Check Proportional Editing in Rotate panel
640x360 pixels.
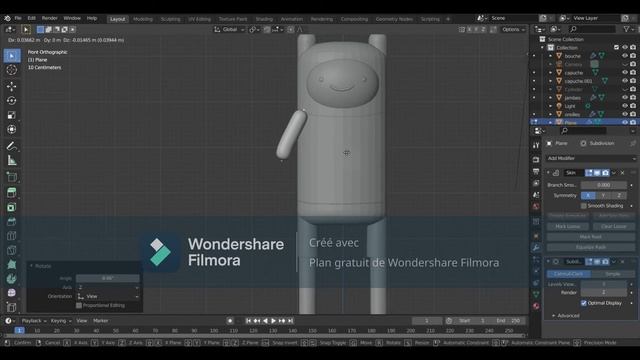click(79, 305)
